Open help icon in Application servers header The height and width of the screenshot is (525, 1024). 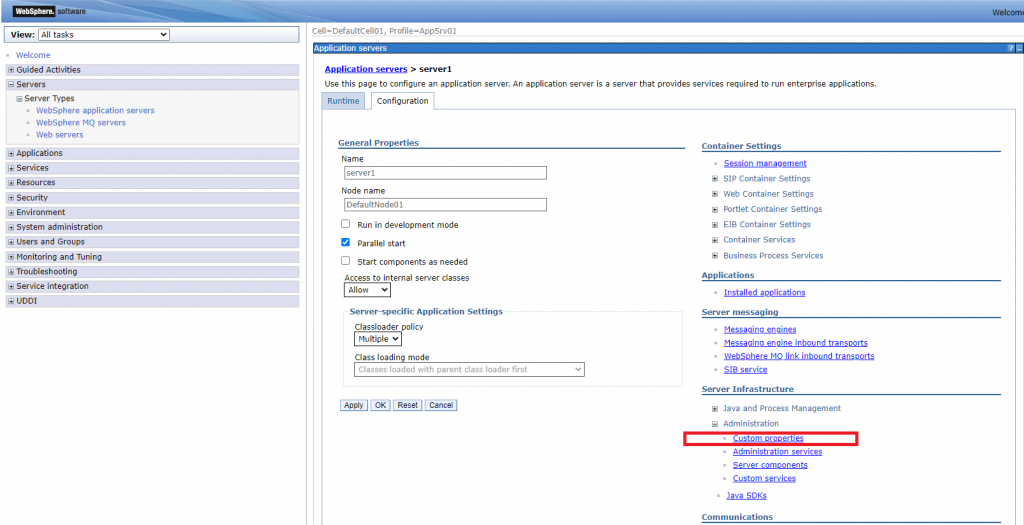[x=1011, y=48]
